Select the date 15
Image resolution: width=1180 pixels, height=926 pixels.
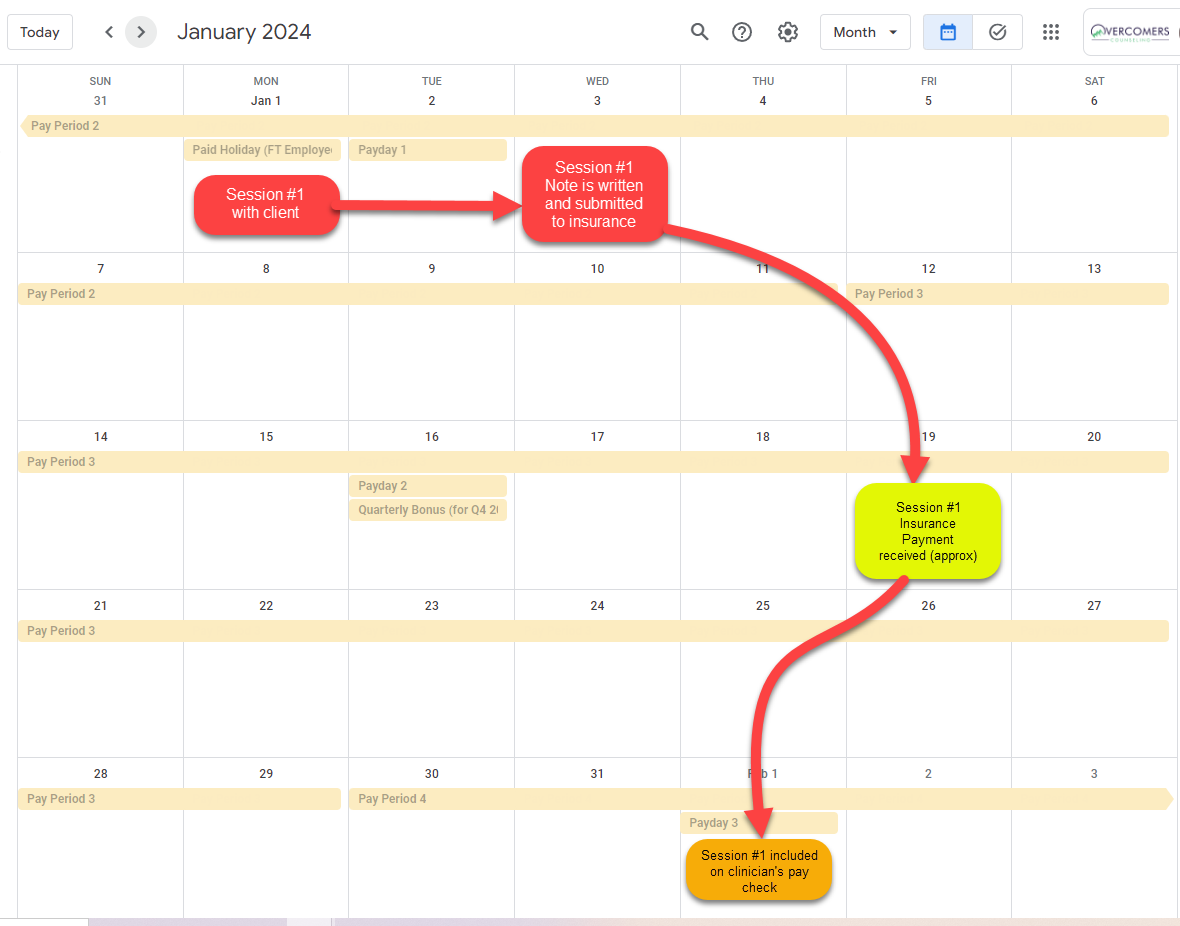(x=266, y=437)
